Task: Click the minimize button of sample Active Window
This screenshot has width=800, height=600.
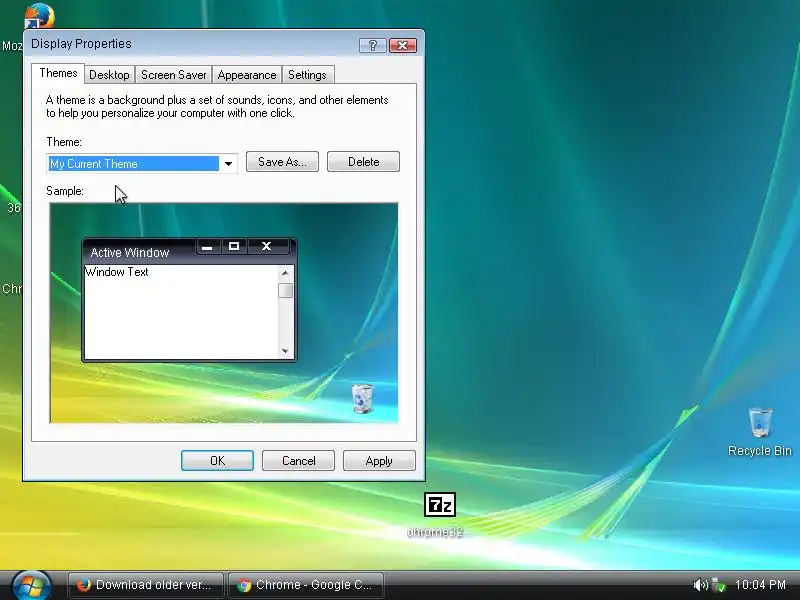Action: coord(207,246)
